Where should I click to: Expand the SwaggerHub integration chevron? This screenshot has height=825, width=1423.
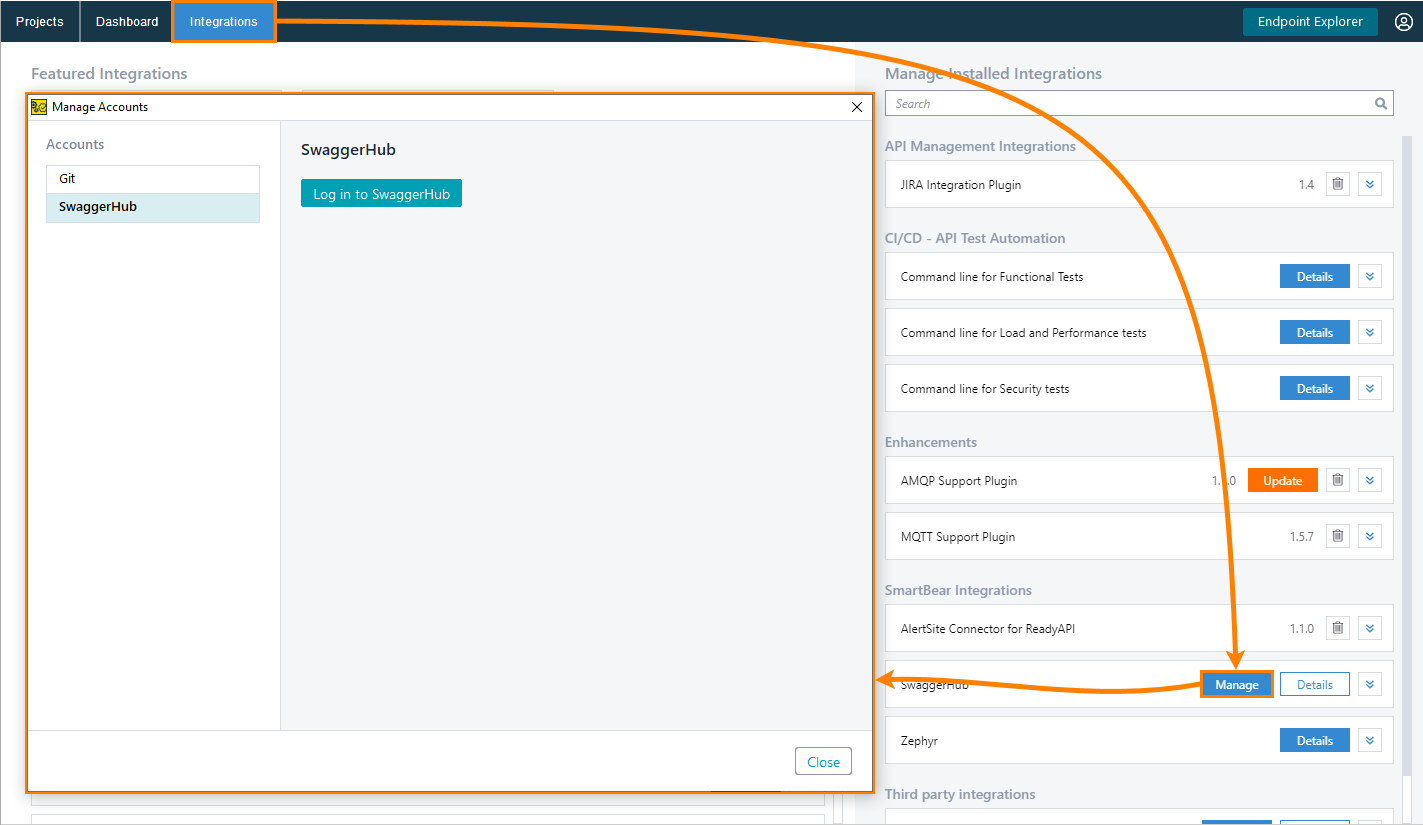(x=1370, y=685)
